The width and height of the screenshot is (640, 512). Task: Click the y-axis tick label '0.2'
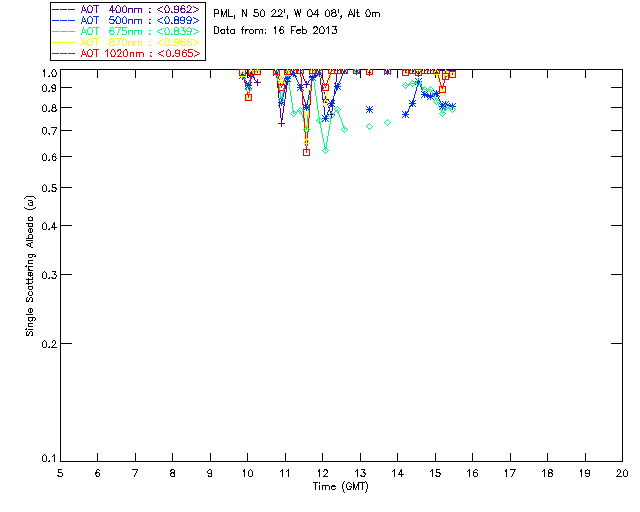click(x=49, y=344)
